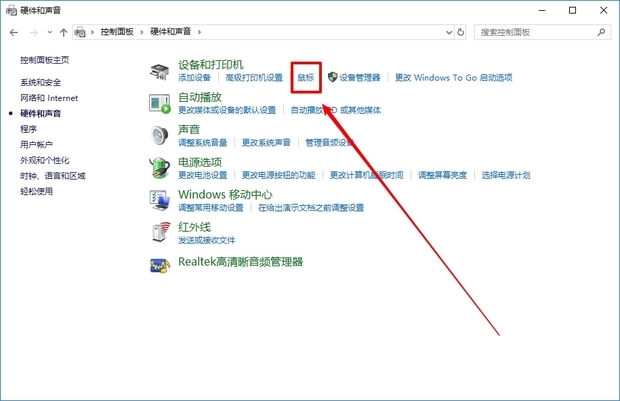Expand chevron before 控制面板 breadcrumb
Image resolution: width=620 pixels, height=401 pixels.
92,32
